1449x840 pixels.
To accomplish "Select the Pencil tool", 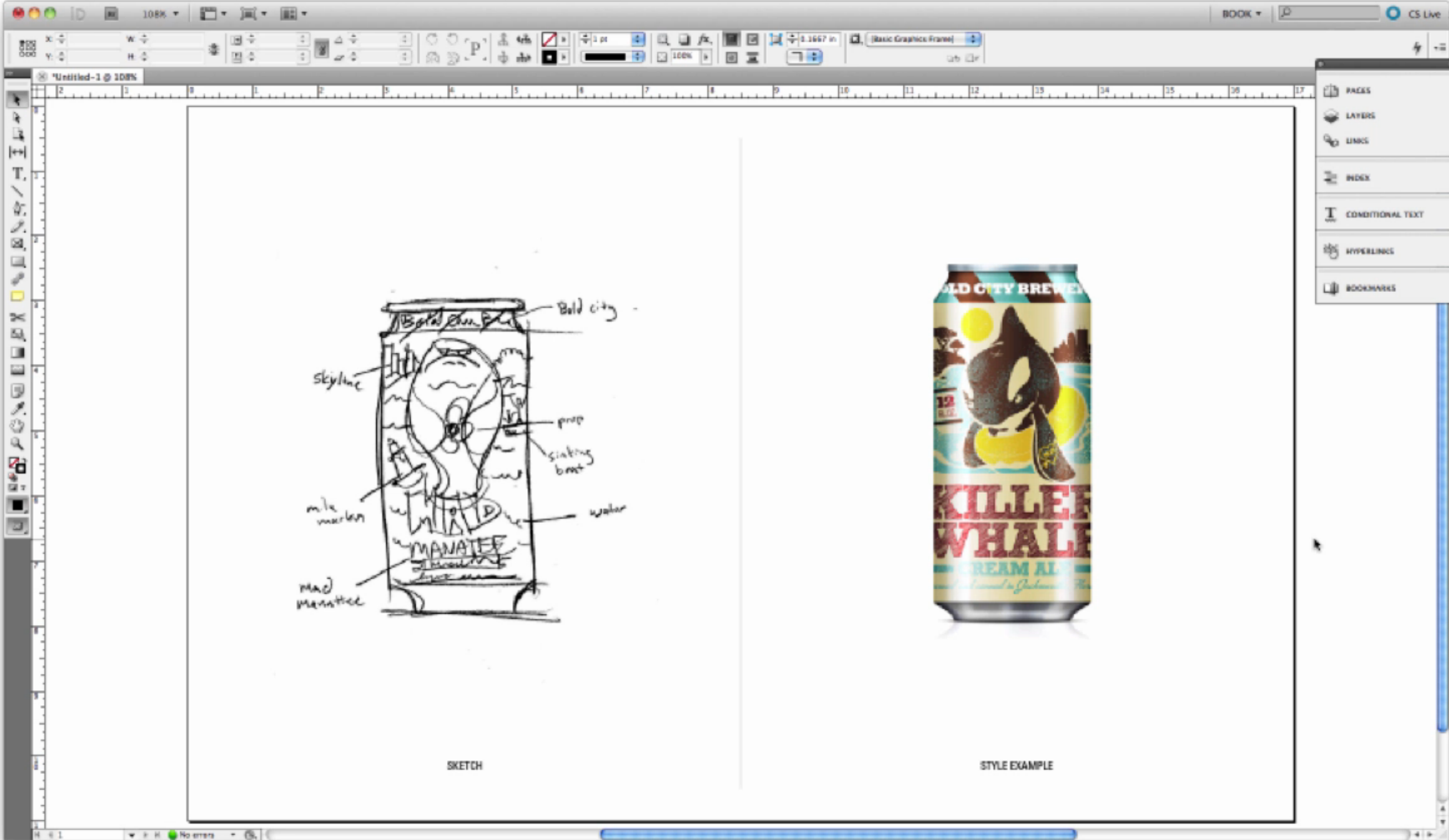I will point(17,226).
